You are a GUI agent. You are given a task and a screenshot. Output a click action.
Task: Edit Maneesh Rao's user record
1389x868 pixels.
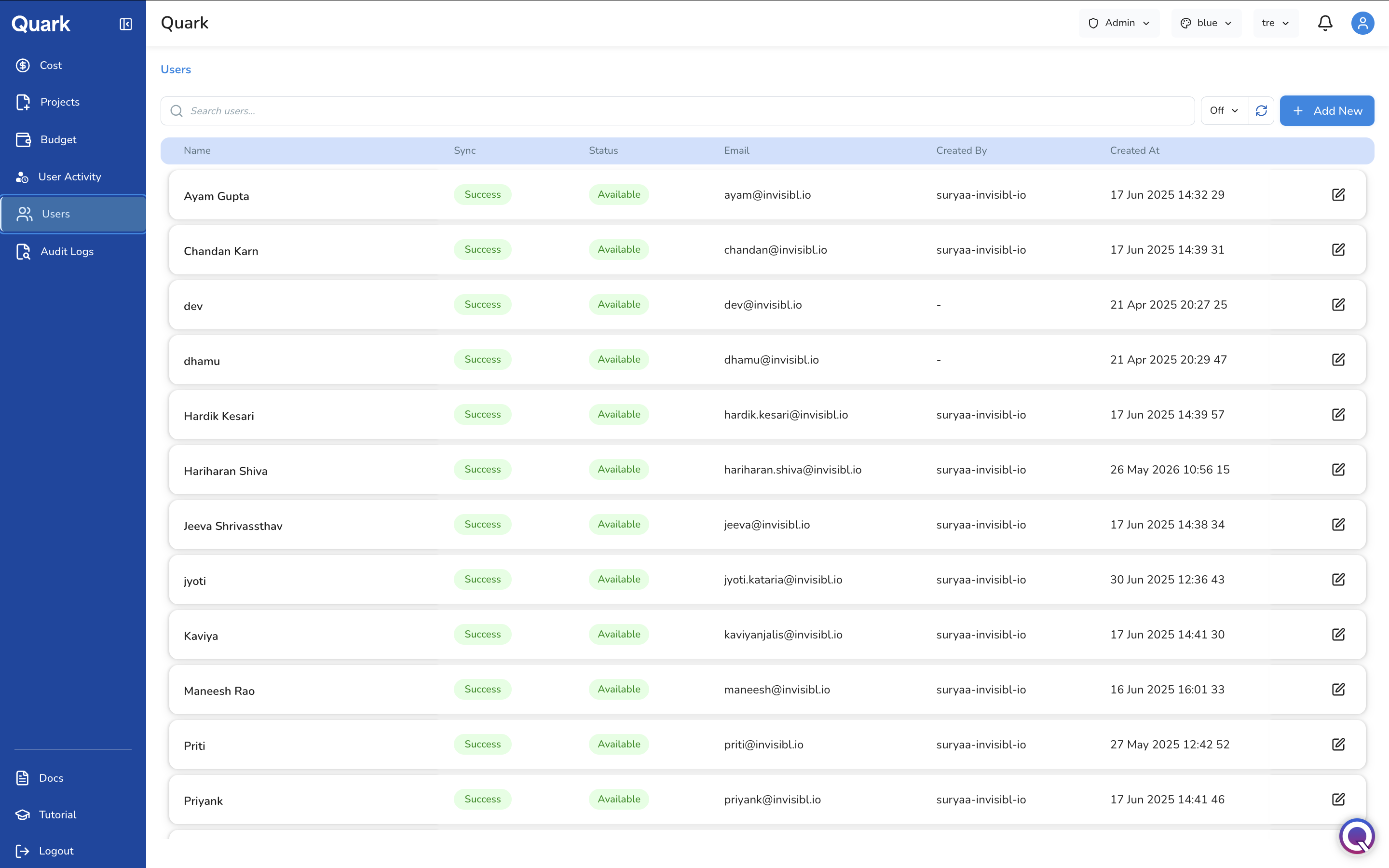click(1338, 690)
